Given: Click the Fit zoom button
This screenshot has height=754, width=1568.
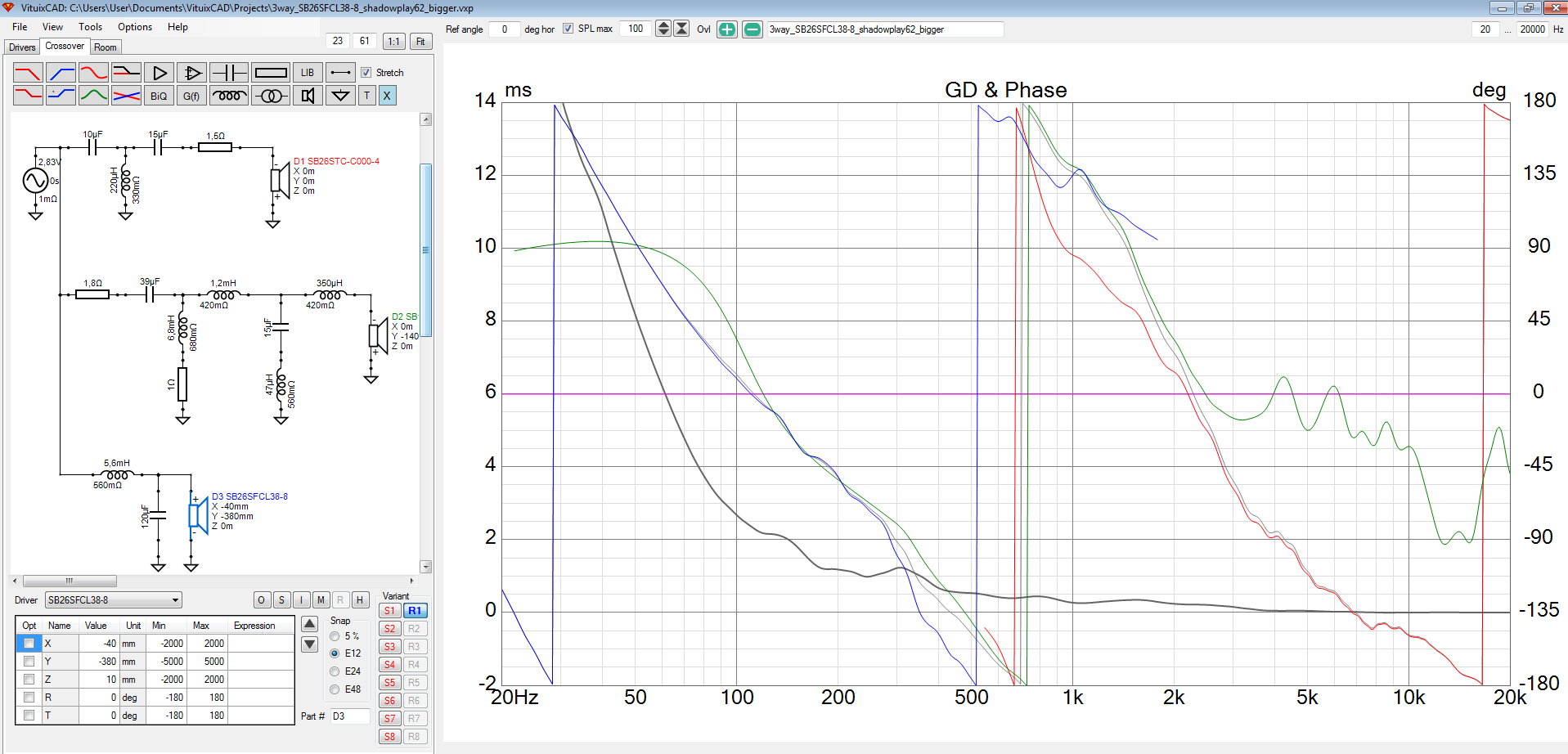Looking at the screenshot, I should coord(420,41).
